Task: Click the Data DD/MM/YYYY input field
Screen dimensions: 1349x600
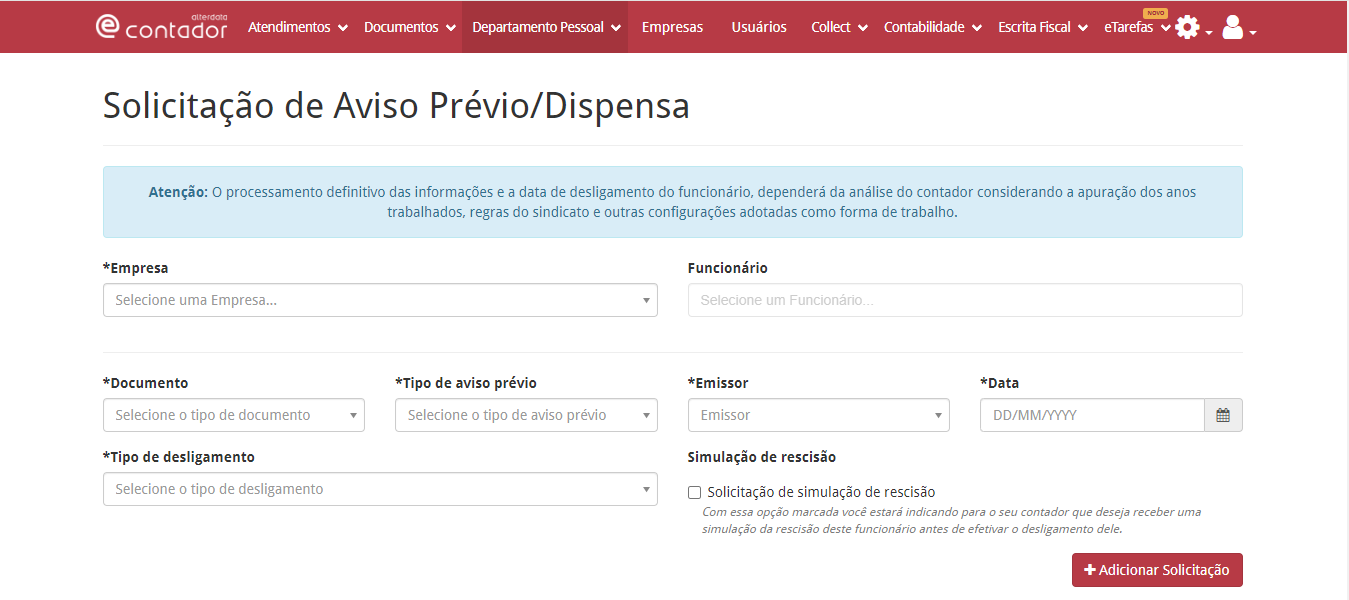Action: [1092, 415]
